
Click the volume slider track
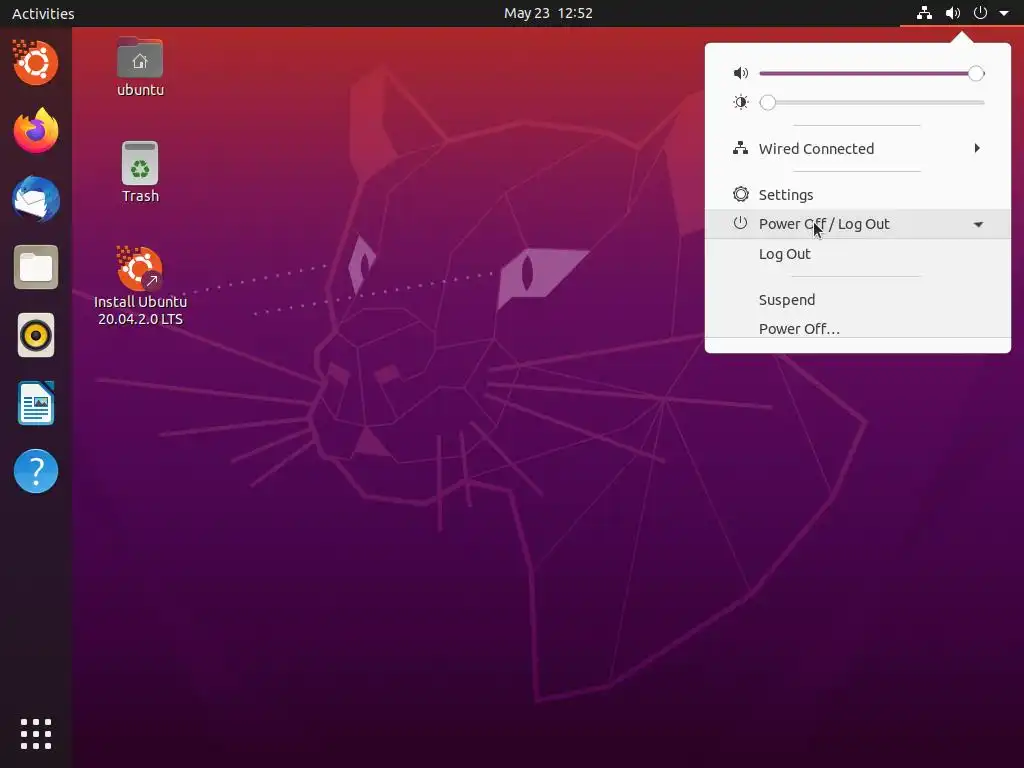click(872, 73)
